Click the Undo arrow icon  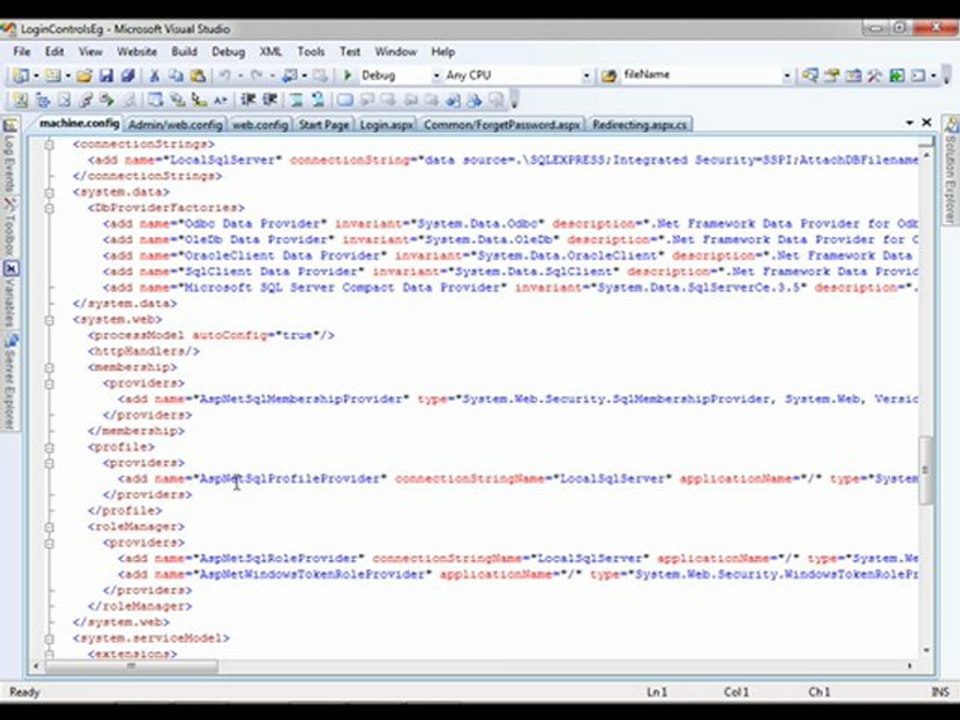coord(225,75)
